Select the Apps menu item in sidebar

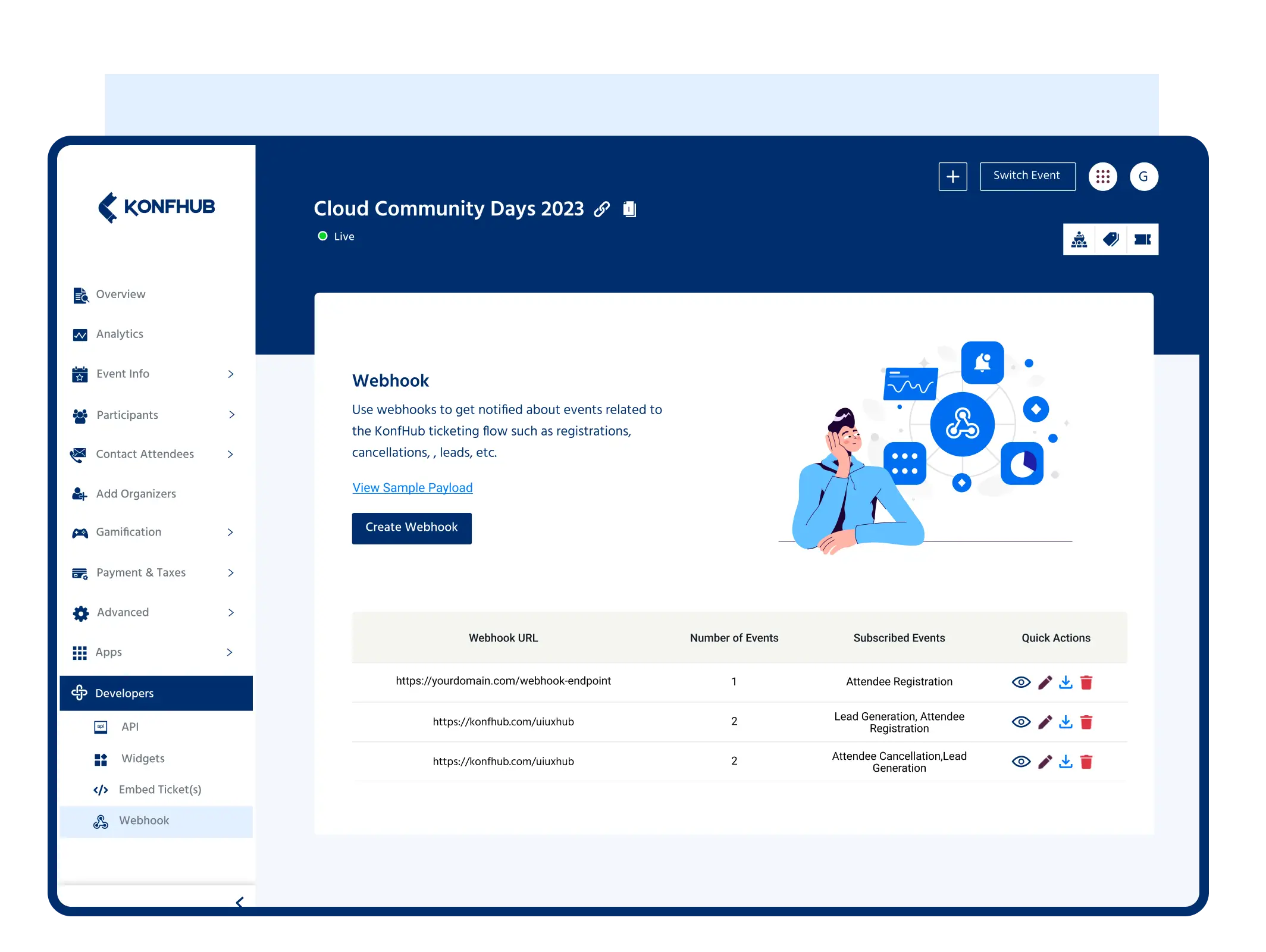click(154, 652)
